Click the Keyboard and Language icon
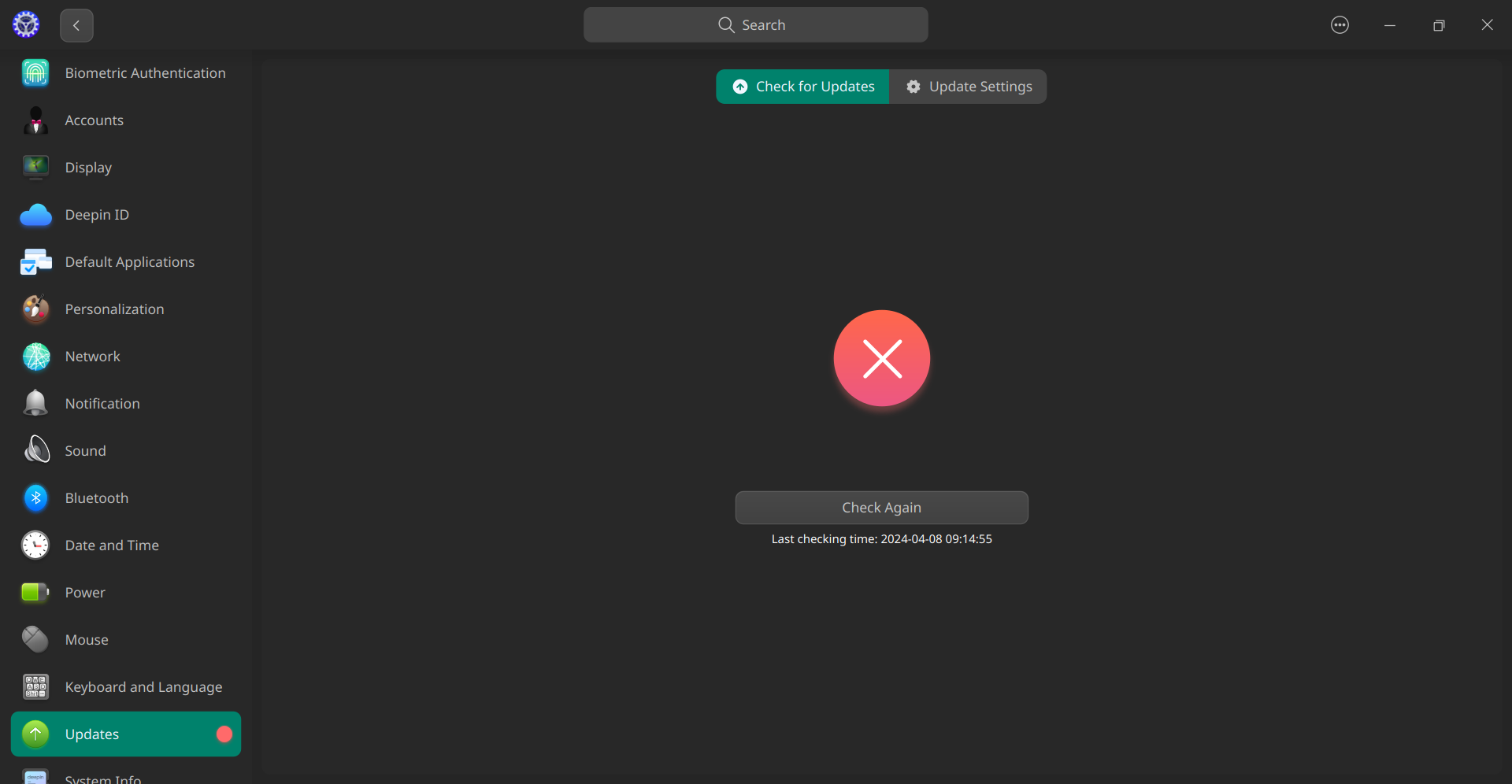 pyautogui.click(x=35, y=687)
